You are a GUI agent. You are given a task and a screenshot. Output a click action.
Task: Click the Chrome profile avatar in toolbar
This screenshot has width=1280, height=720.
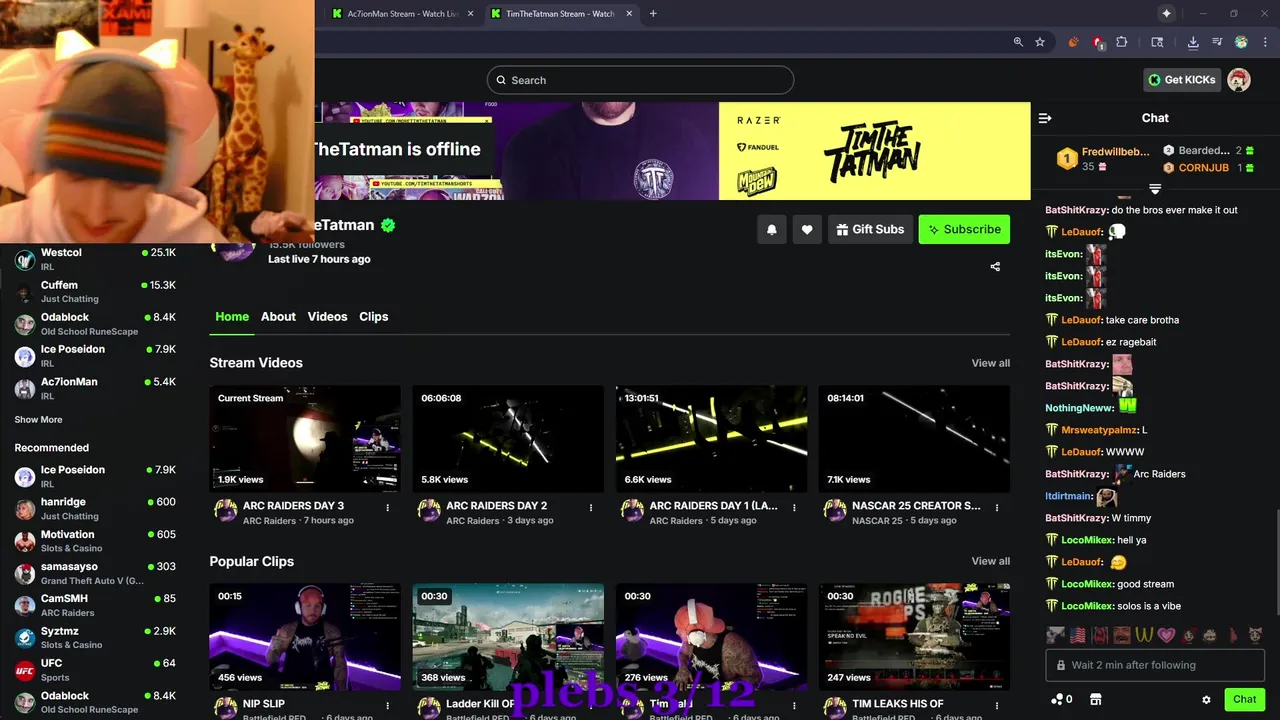coord(1241,42)
